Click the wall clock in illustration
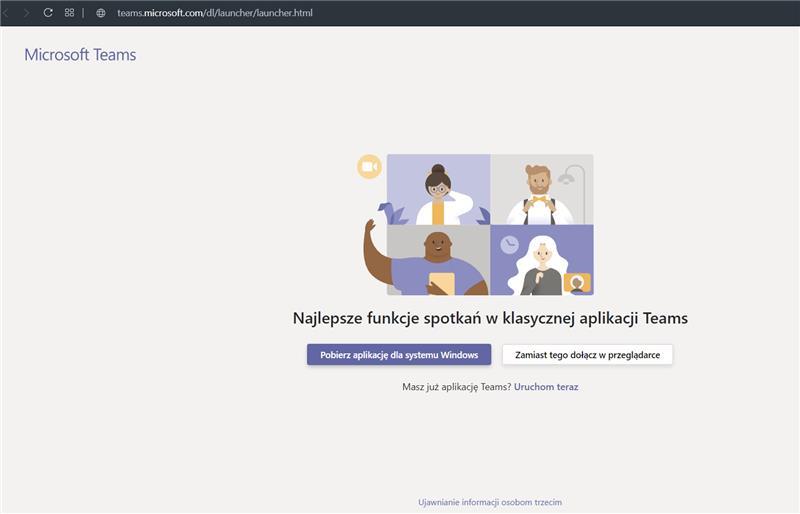This screenshot has width=800, height=514. (510, 244)
